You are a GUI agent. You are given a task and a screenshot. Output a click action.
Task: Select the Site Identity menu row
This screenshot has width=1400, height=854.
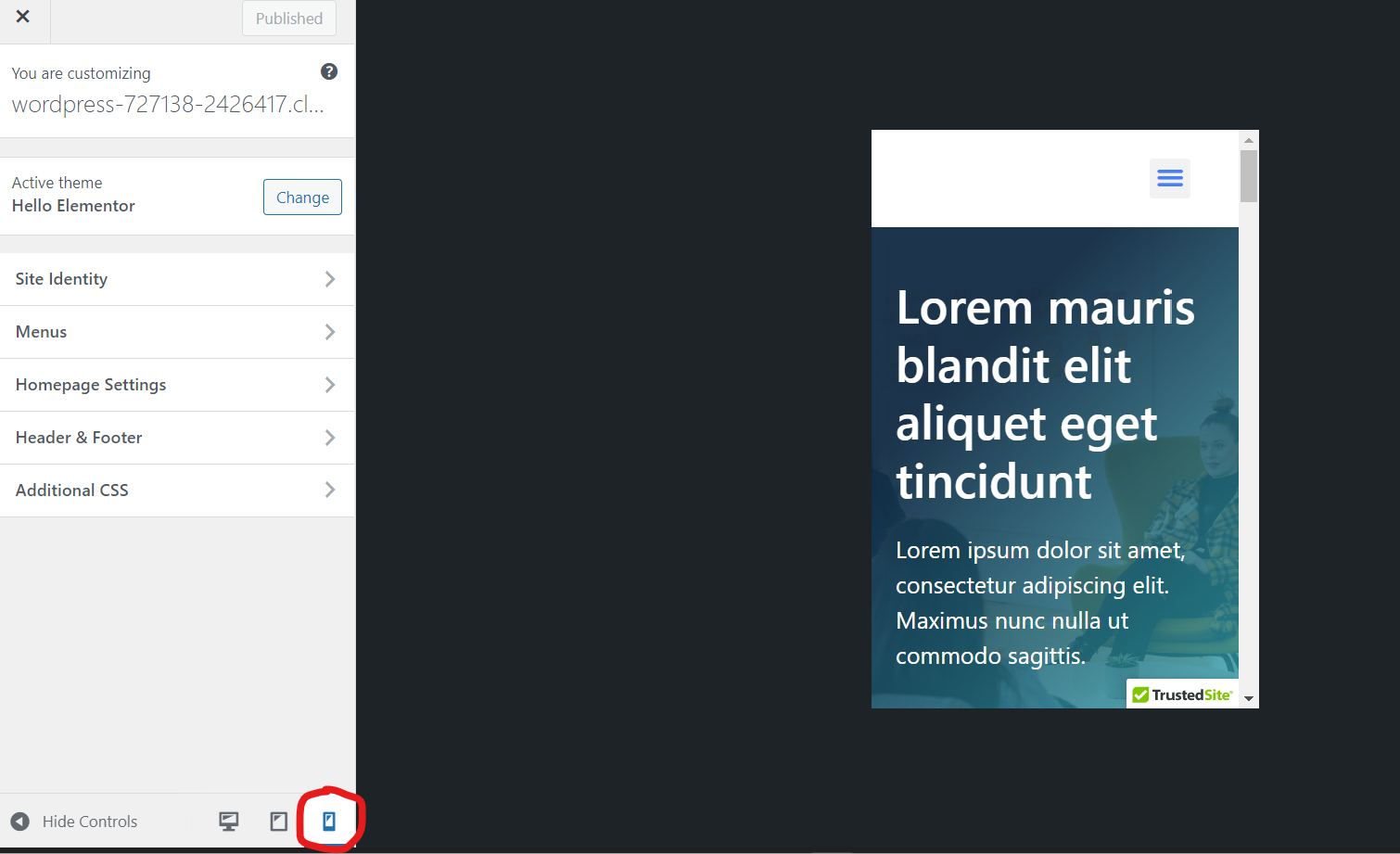[178, 278]
